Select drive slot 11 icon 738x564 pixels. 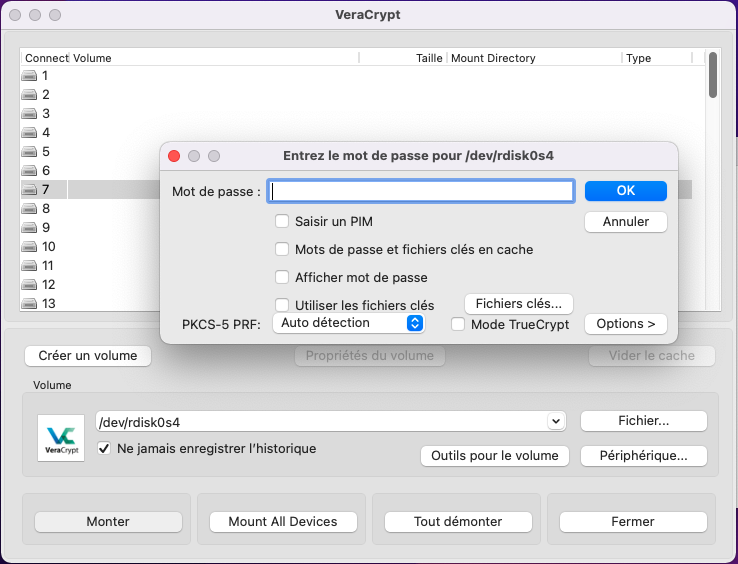click(29, 266)
